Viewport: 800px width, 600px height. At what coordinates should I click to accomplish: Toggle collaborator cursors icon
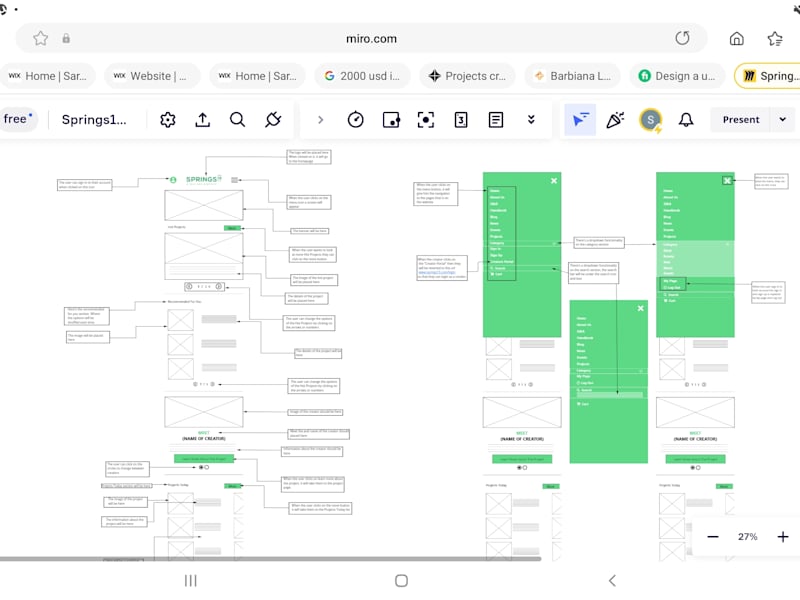pyautogui.click(x=580, y=120)
